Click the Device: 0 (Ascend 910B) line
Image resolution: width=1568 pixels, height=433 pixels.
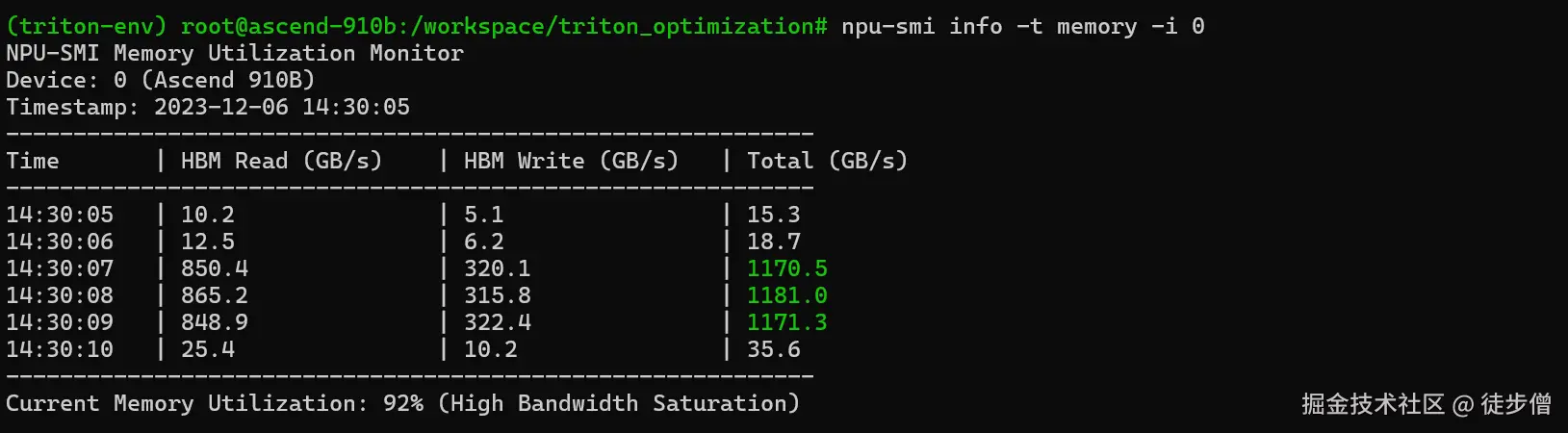pyautogui.click(x=160, y=80)
